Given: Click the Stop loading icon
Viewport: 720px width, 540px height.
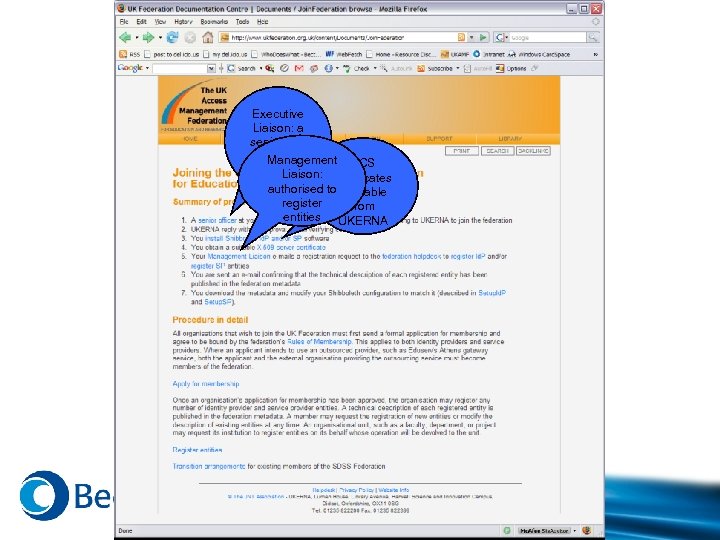Looking at the screenshot, I should (x=190, y=38).
